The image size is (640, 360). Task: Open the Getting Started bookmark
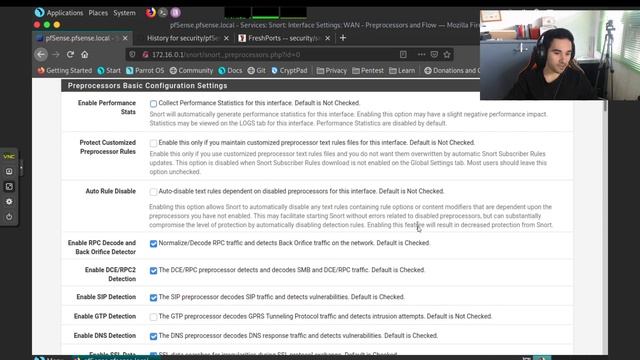(65, 71)
